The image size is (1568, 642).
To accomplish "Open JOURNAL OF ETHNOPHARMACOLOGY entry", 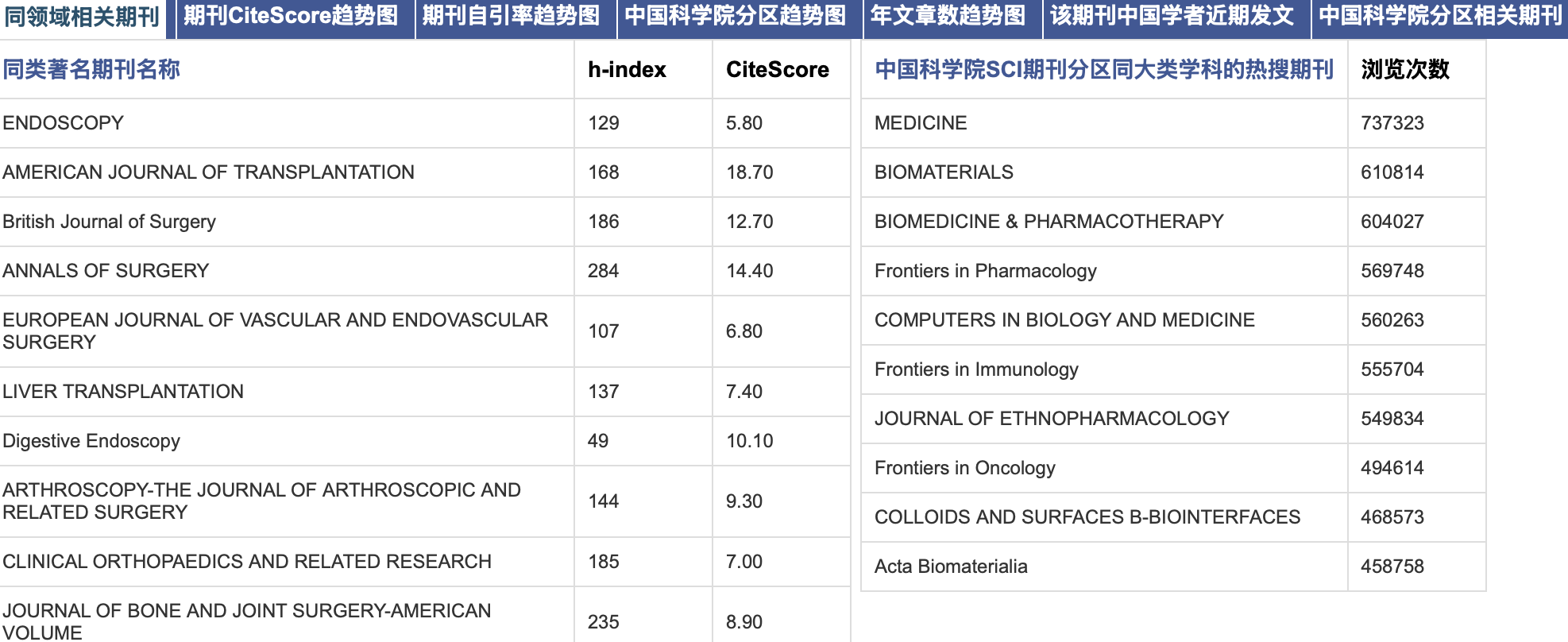I will [1052, 419].
